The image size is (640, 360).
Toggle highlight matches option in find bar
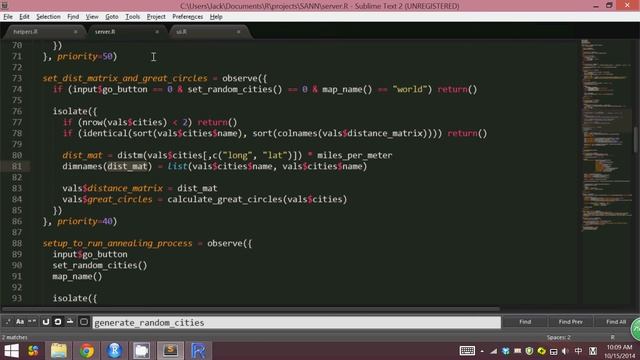84,322
